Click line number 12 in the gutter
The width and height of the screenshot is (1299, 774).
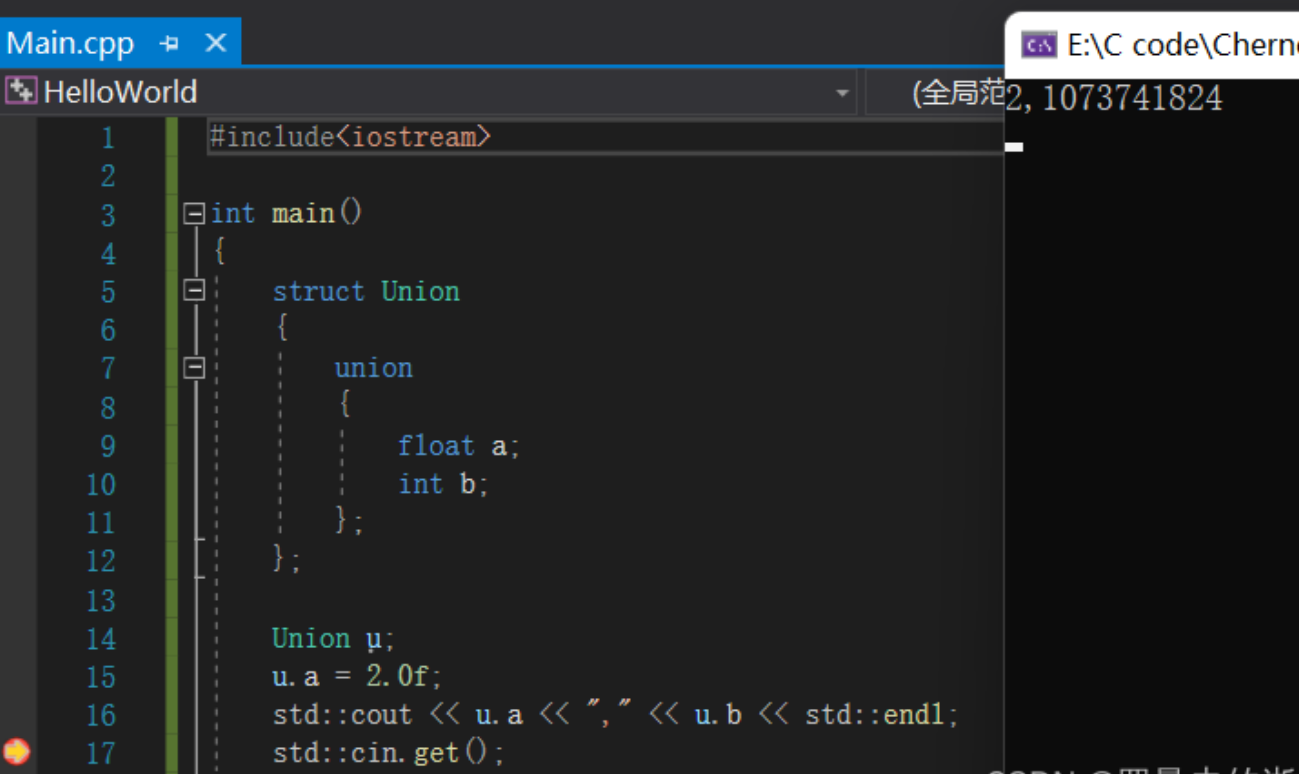101,562
